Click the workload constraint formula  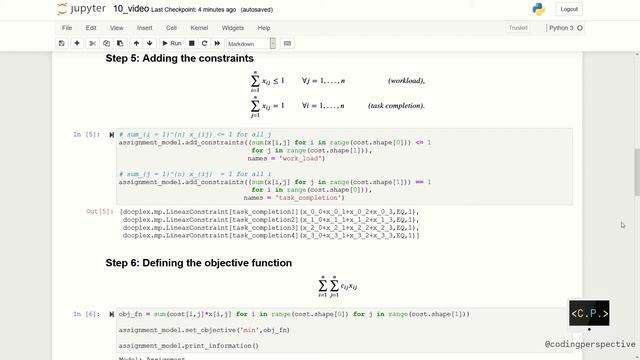pyautogui.click(x=338, y=81)
